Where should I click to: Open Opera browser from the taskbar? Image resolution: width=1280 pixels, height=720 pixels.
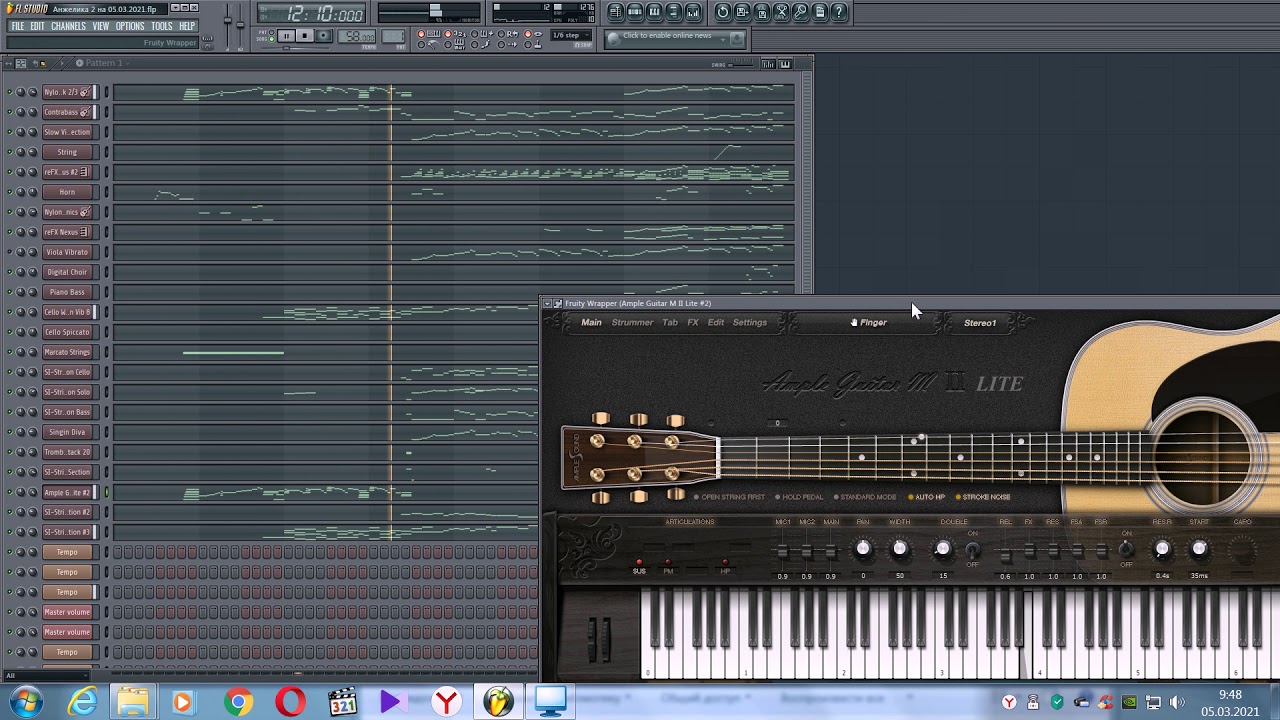(290, 702)
